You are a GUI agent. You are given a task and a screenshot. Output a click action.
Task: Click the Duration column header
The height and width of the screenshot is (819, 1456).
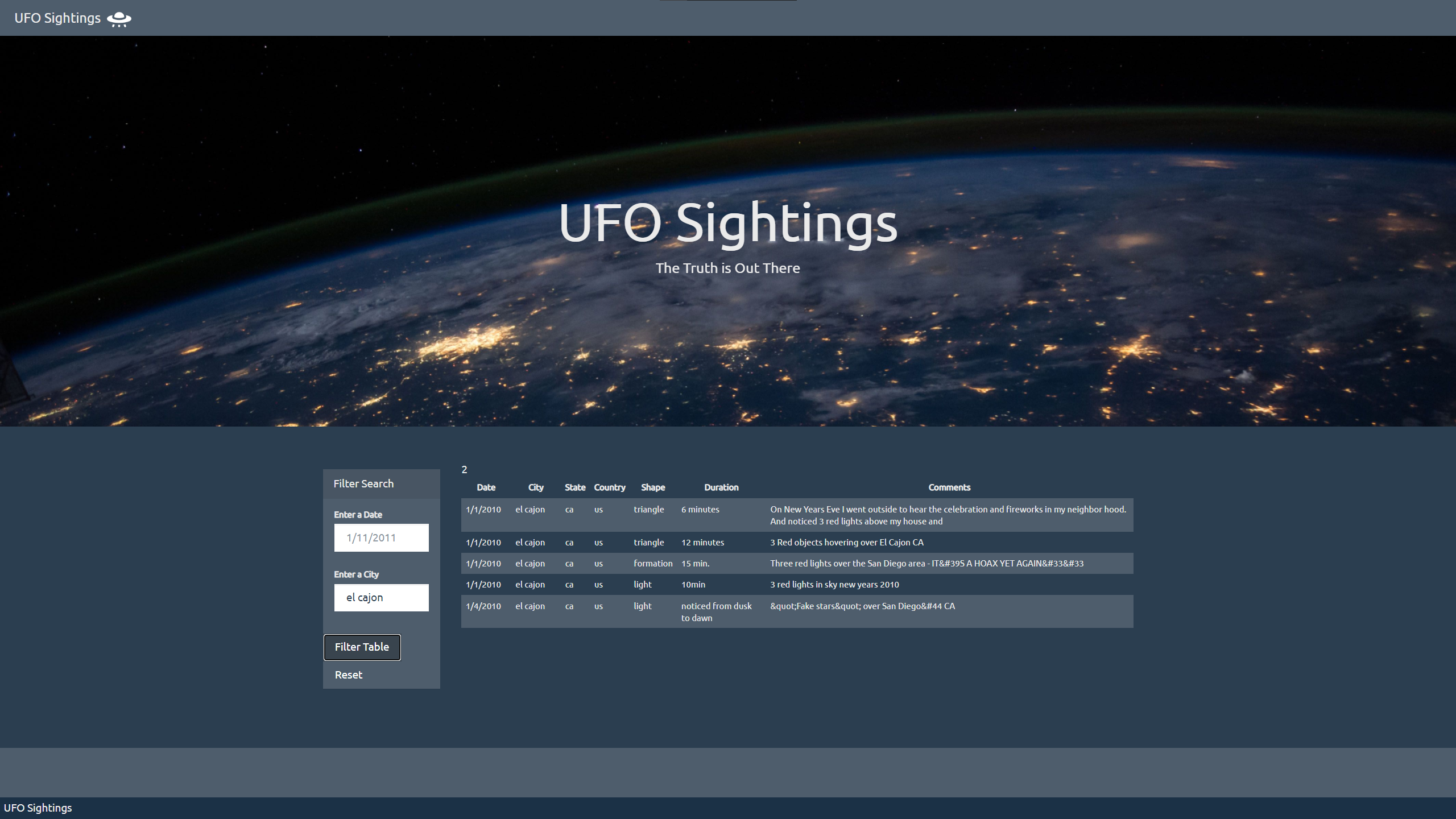tap(721, 487)
